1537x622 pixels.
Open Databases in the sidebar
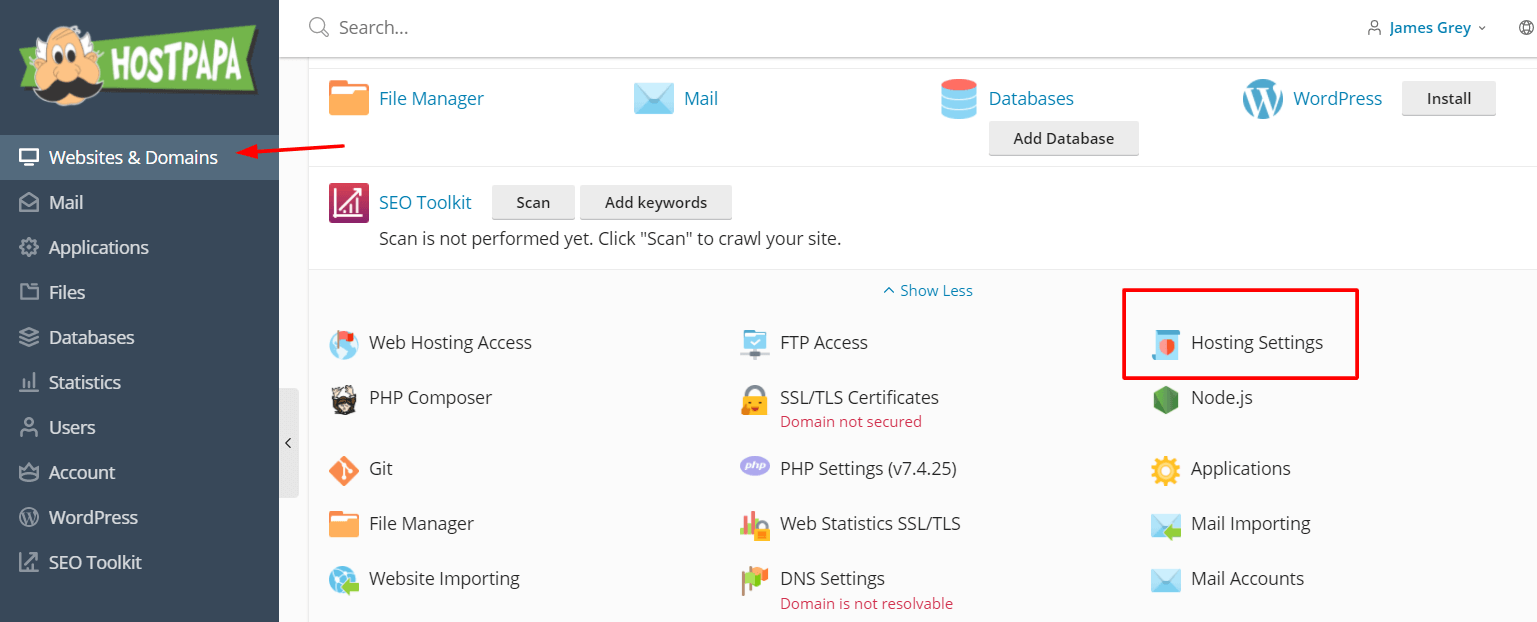139,337
